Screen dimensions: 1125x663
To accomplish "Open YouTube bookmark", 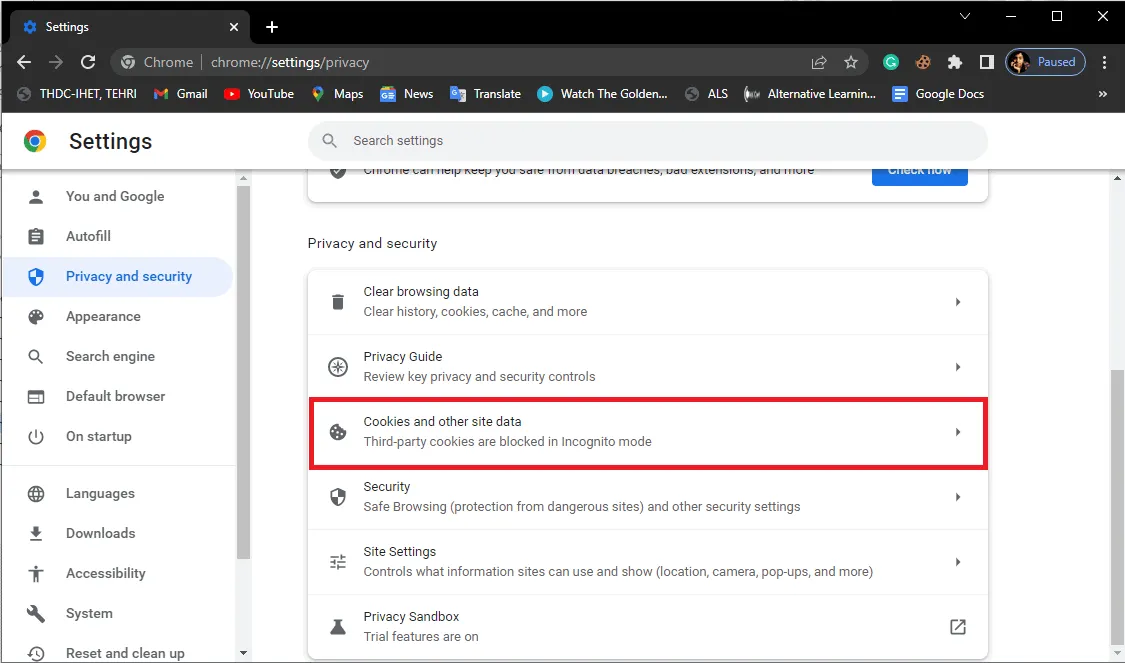I will pos(259,94).
